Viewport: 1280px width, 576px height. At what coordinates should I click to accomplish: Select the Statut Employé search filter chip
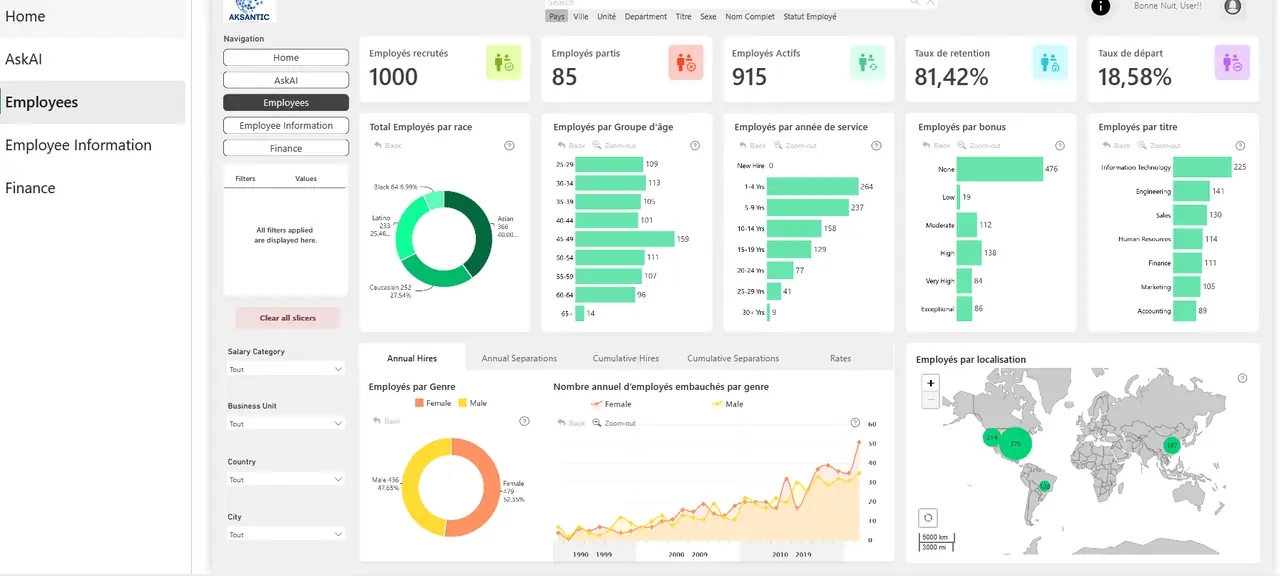pyautogui.click(x=810, y=16)
